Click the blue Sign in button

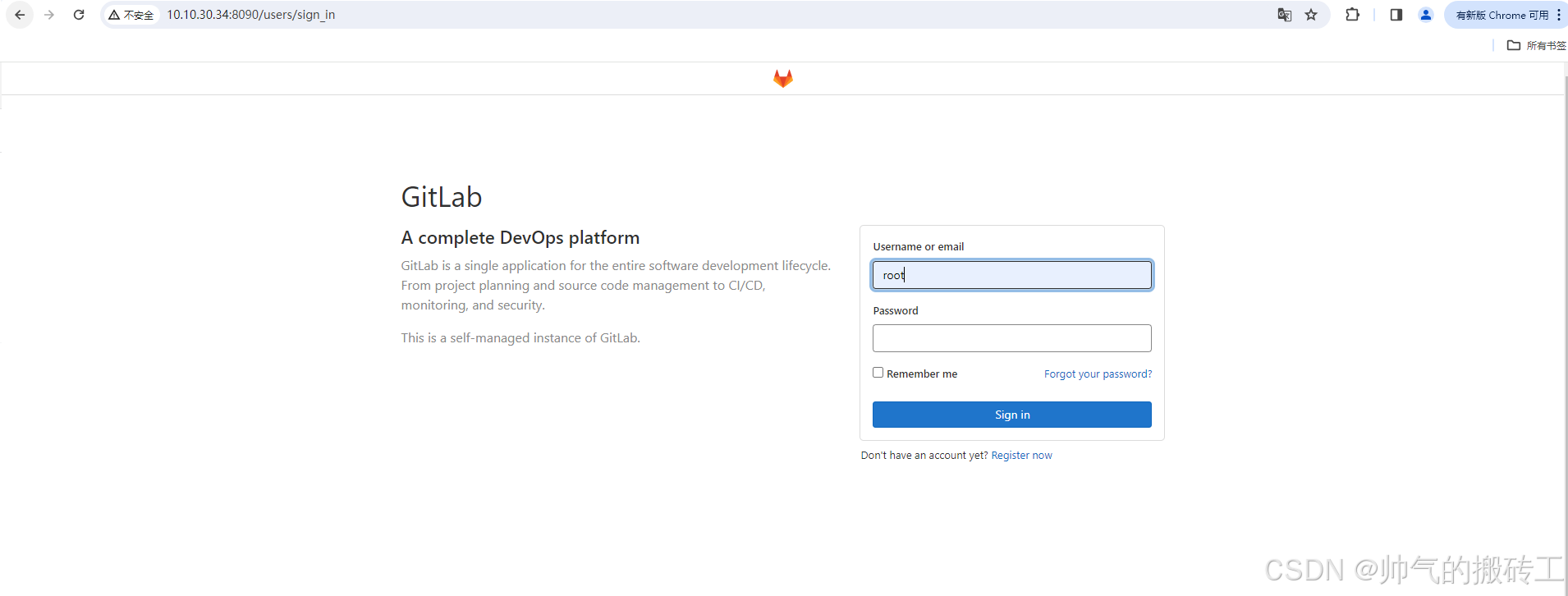click(1011, 415)
